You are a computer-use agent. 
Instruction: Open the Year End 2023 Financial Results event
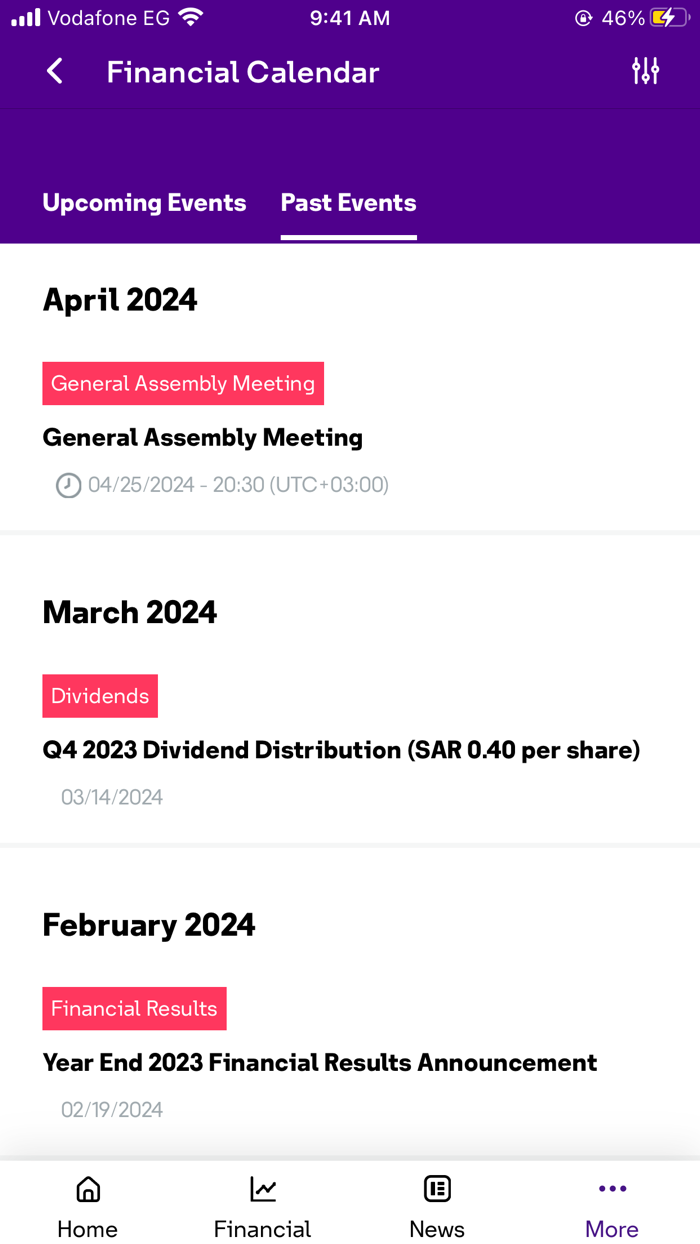(320, 1062)
